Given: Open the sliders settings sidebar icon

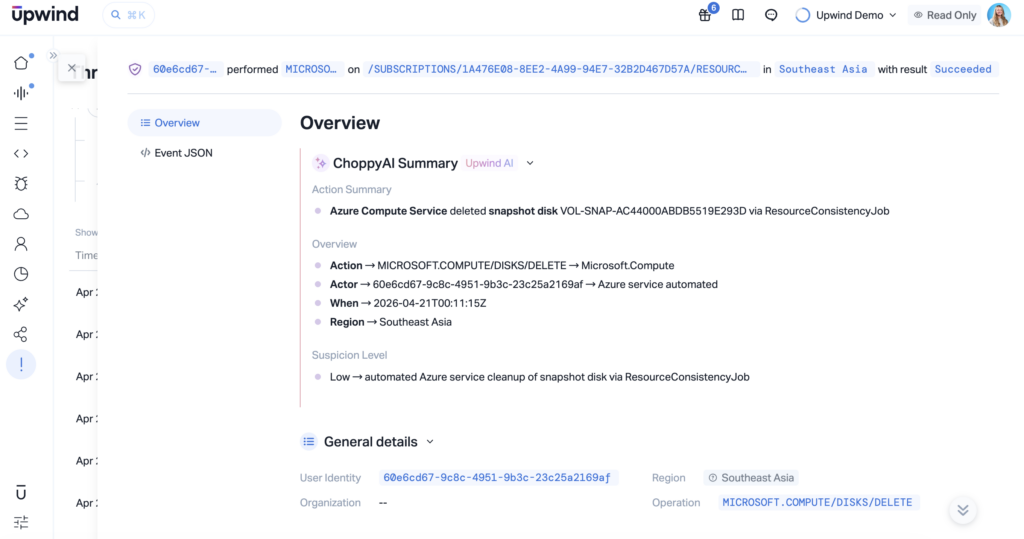Looking at the screenshot, I should click(21, 522).
